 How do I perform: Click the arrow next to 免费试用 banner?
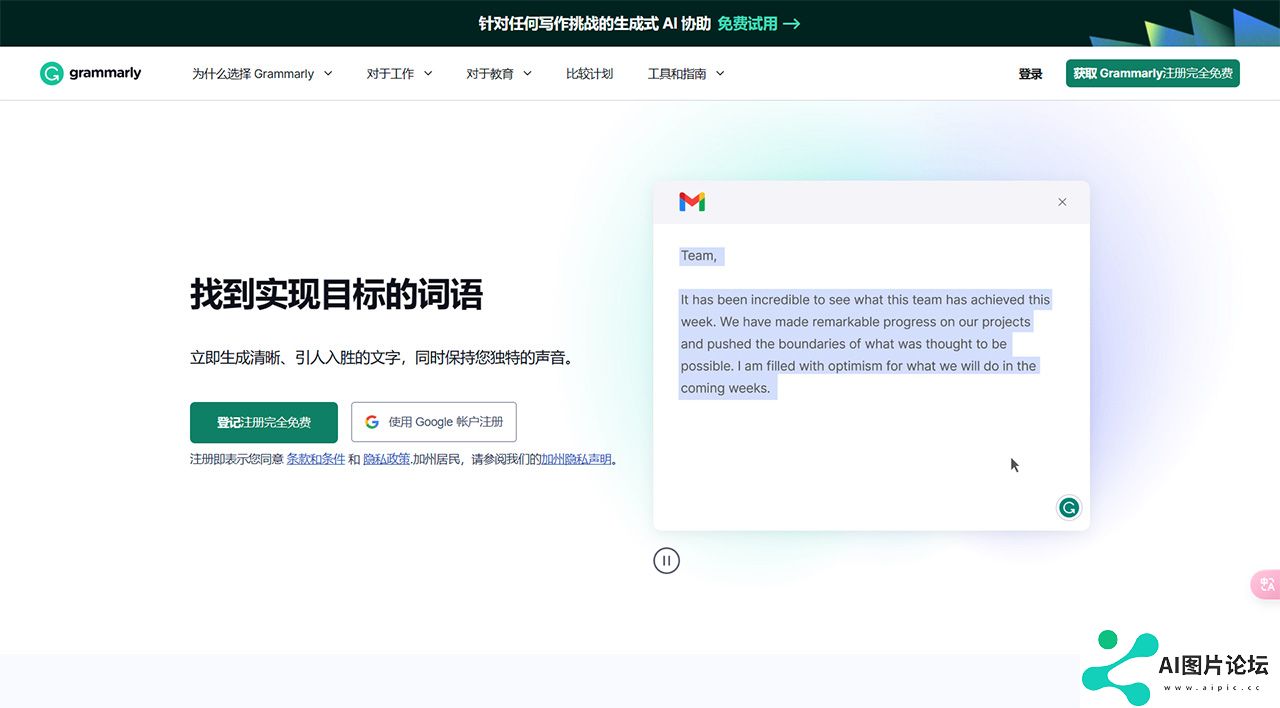coord(791,23)
